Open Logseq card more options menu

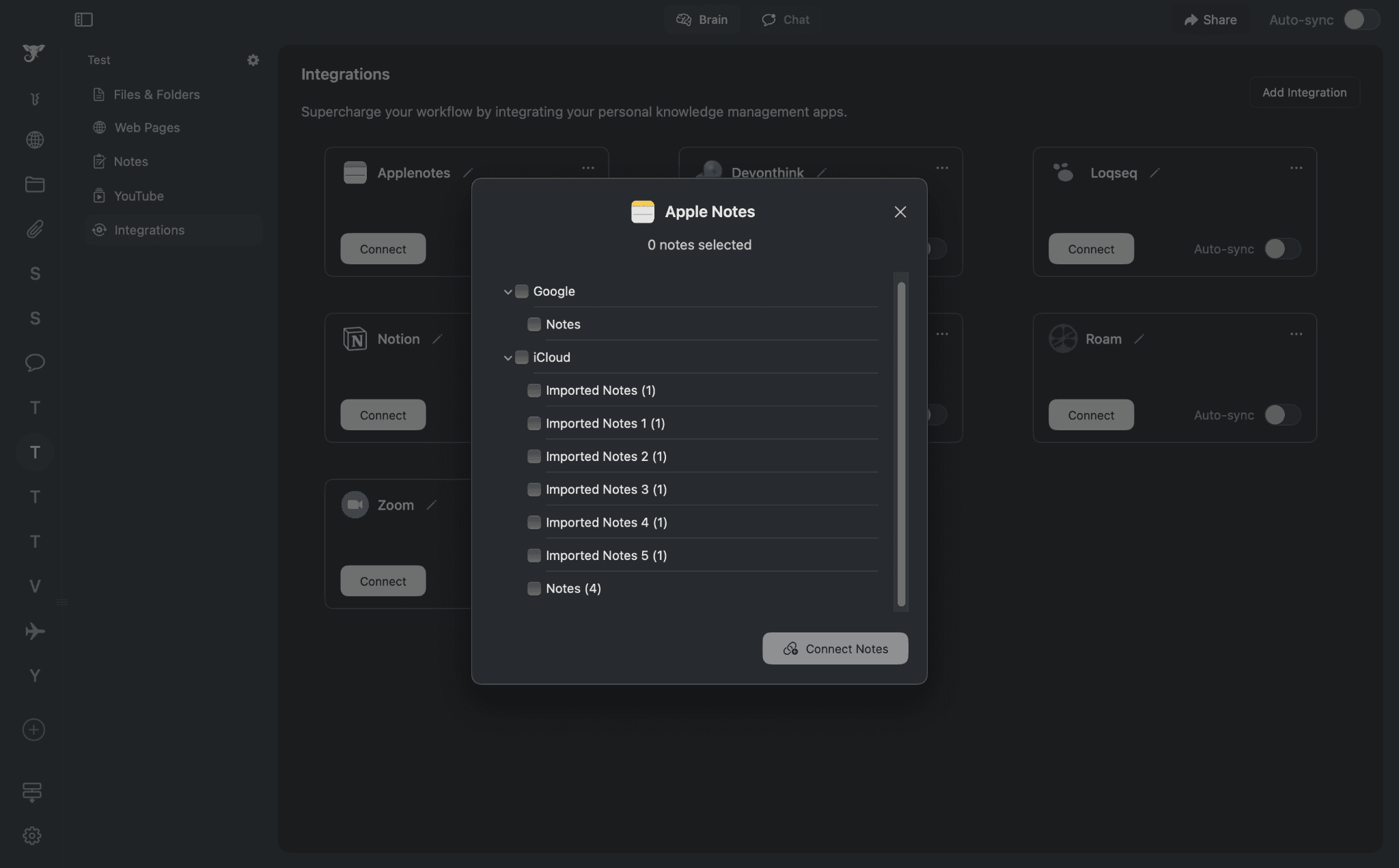(x=1296, y=168)
